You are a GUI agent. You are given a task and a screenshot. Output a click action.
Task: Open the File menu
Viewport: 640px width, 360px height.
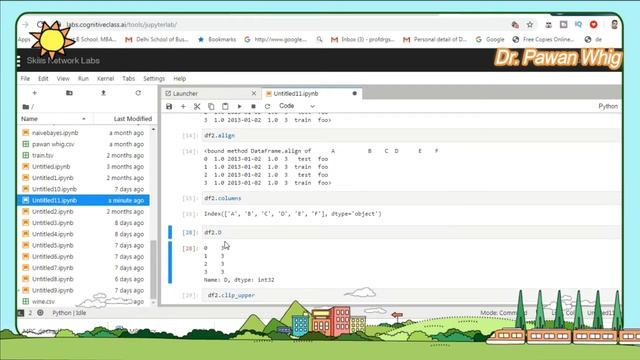tap(25, 78)
